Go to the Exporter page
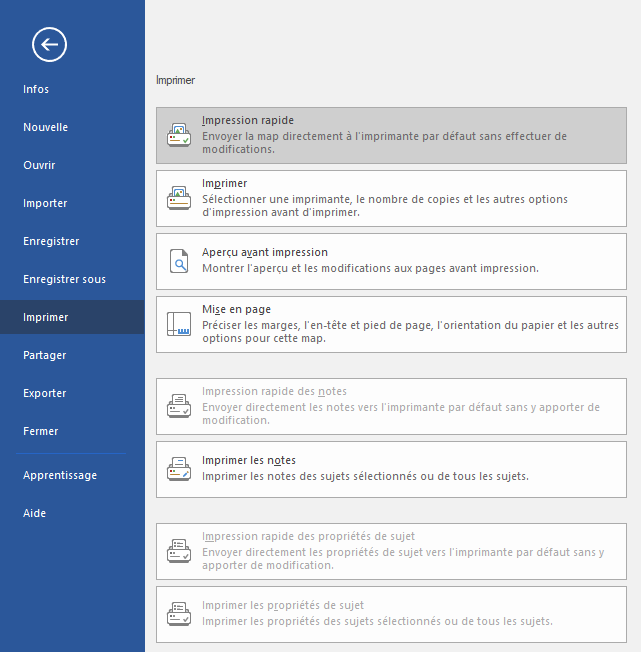641x652 pixels. [x=45, y=393]
